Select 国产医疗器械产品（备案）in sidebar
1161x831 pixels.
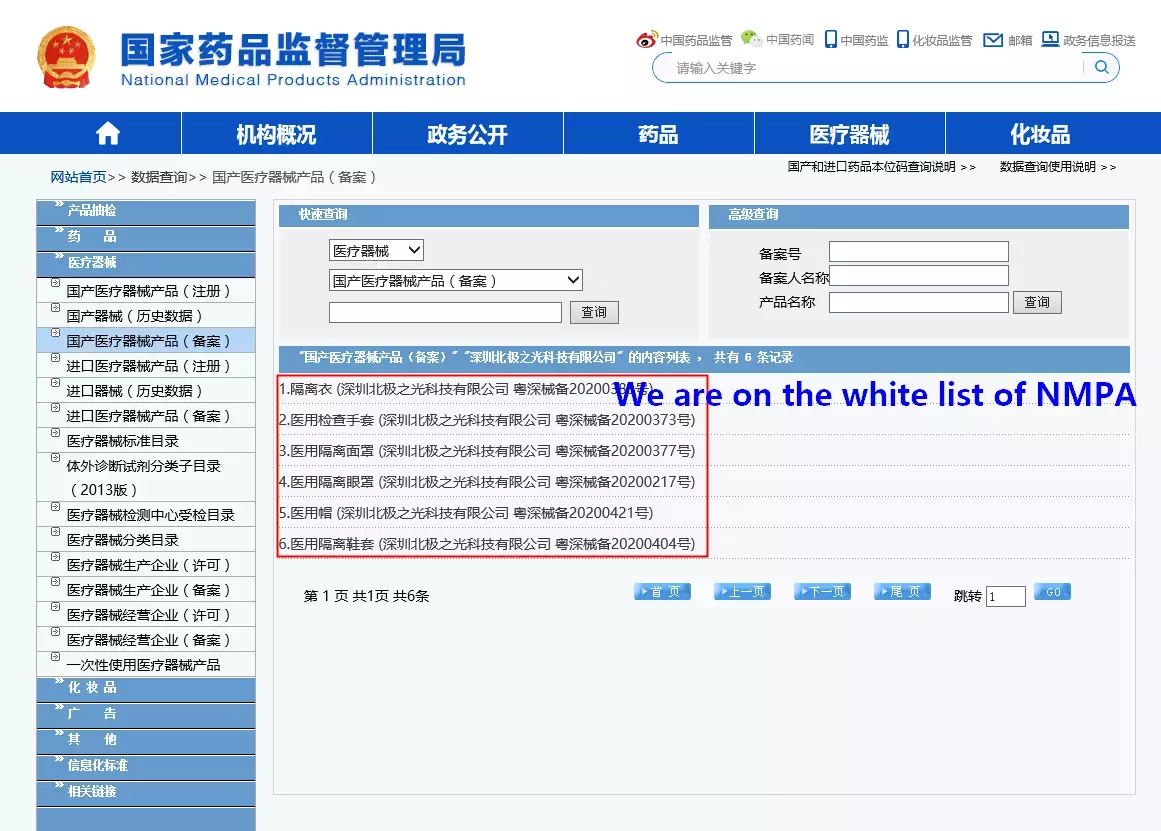148,341
